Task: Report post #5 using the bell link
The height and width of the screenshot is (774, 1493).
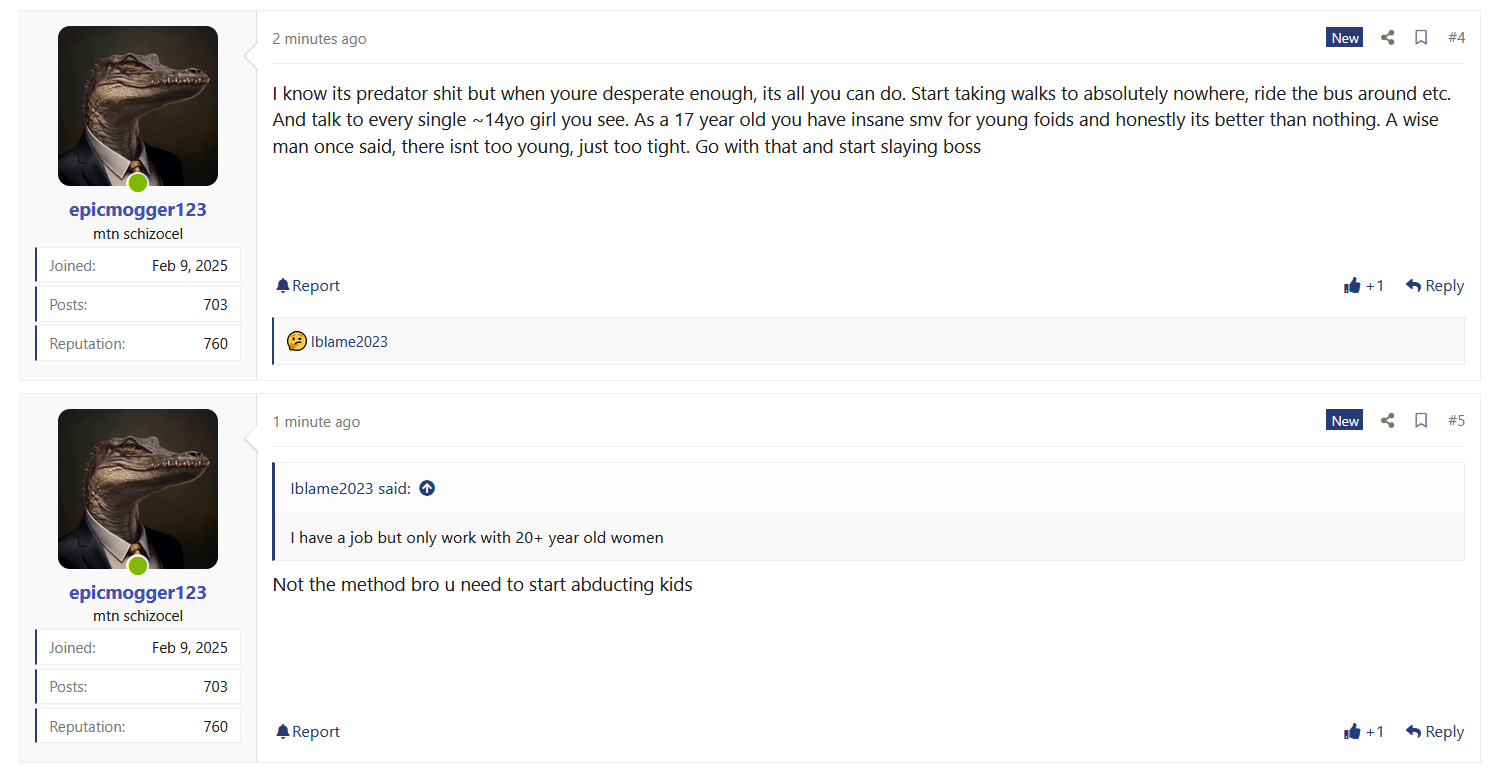Action: (308, 732)
